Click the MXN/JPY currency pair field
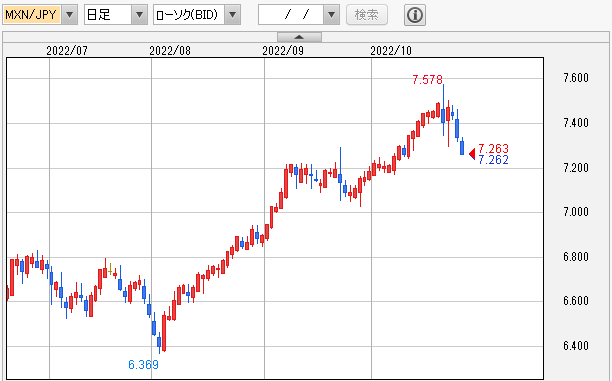Image resolution: width=612 pixels, height=381 pixels. 32,15
